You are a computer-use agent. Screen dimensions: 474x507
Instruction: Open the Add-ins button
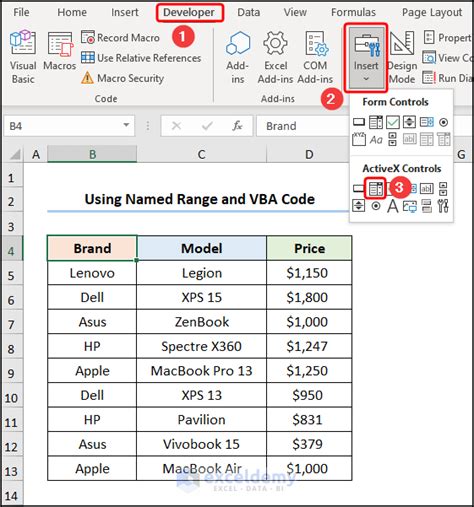237,57
